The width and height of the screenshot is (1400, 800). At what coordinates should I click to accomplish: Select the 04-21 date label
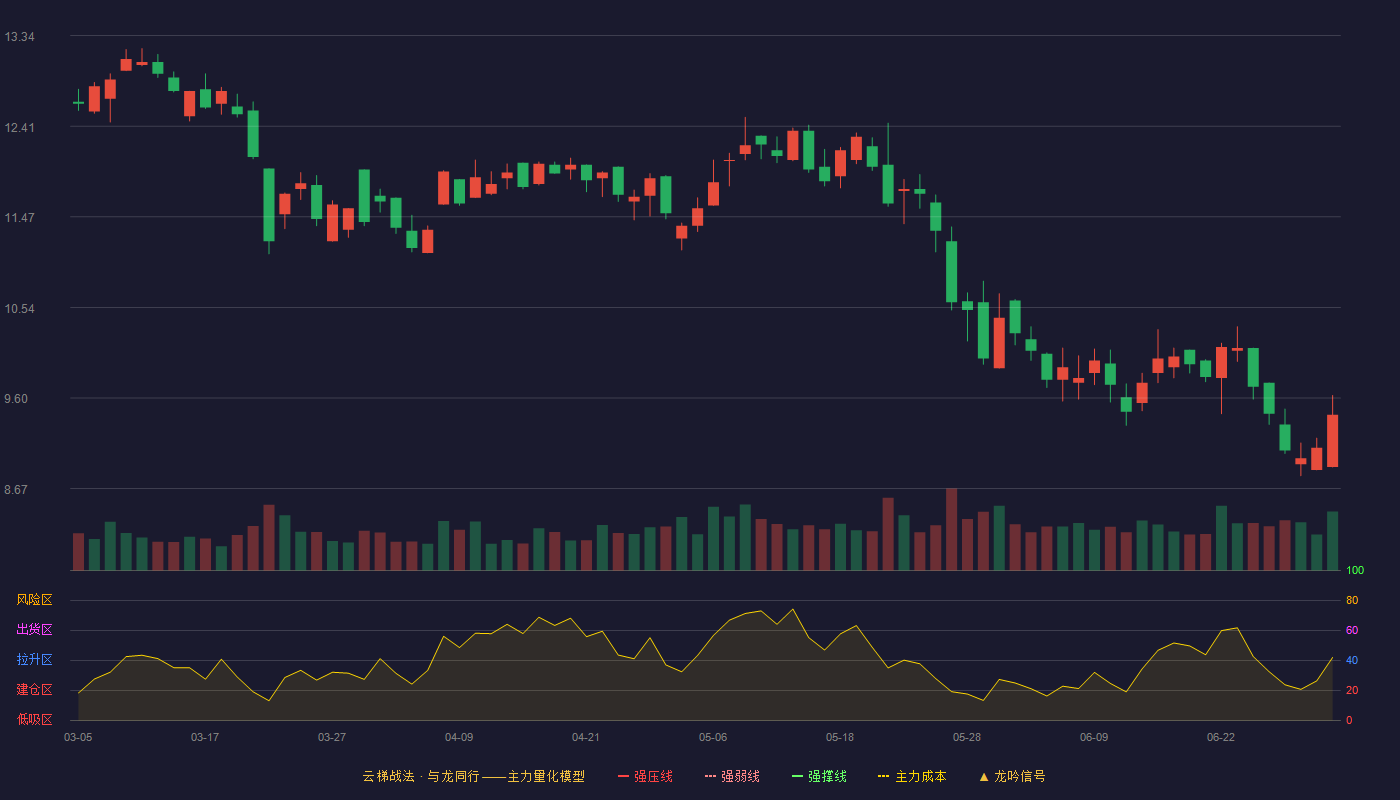tap(586, 737)
